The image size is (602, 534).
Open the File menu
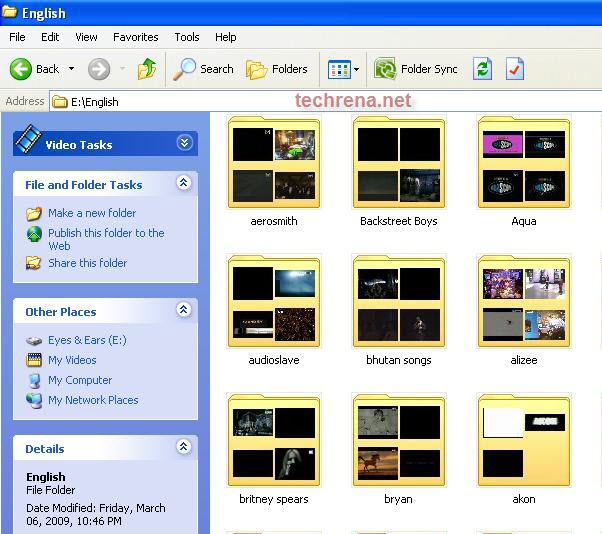(x=17, y=37)
